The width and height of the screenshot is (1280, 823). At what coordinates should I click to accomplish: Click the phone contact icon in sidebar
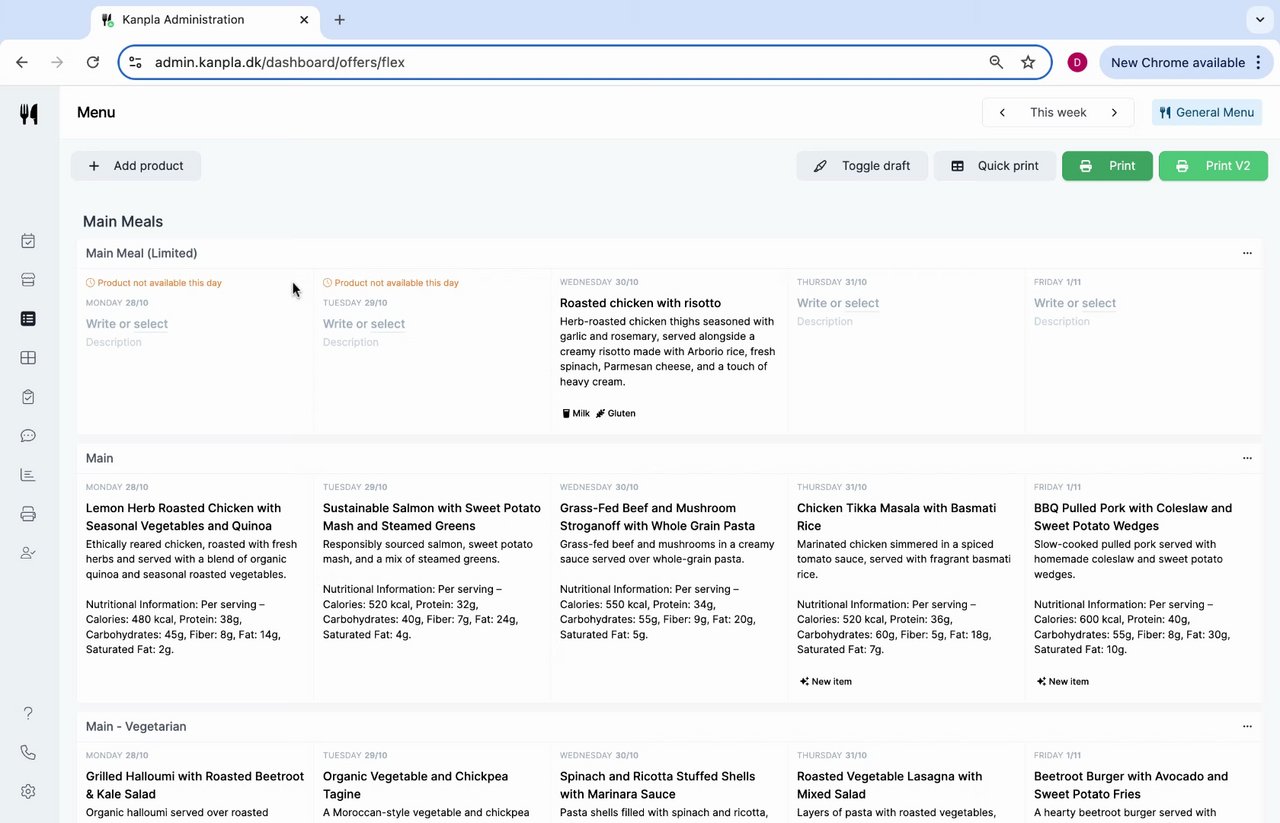[28, 752]
